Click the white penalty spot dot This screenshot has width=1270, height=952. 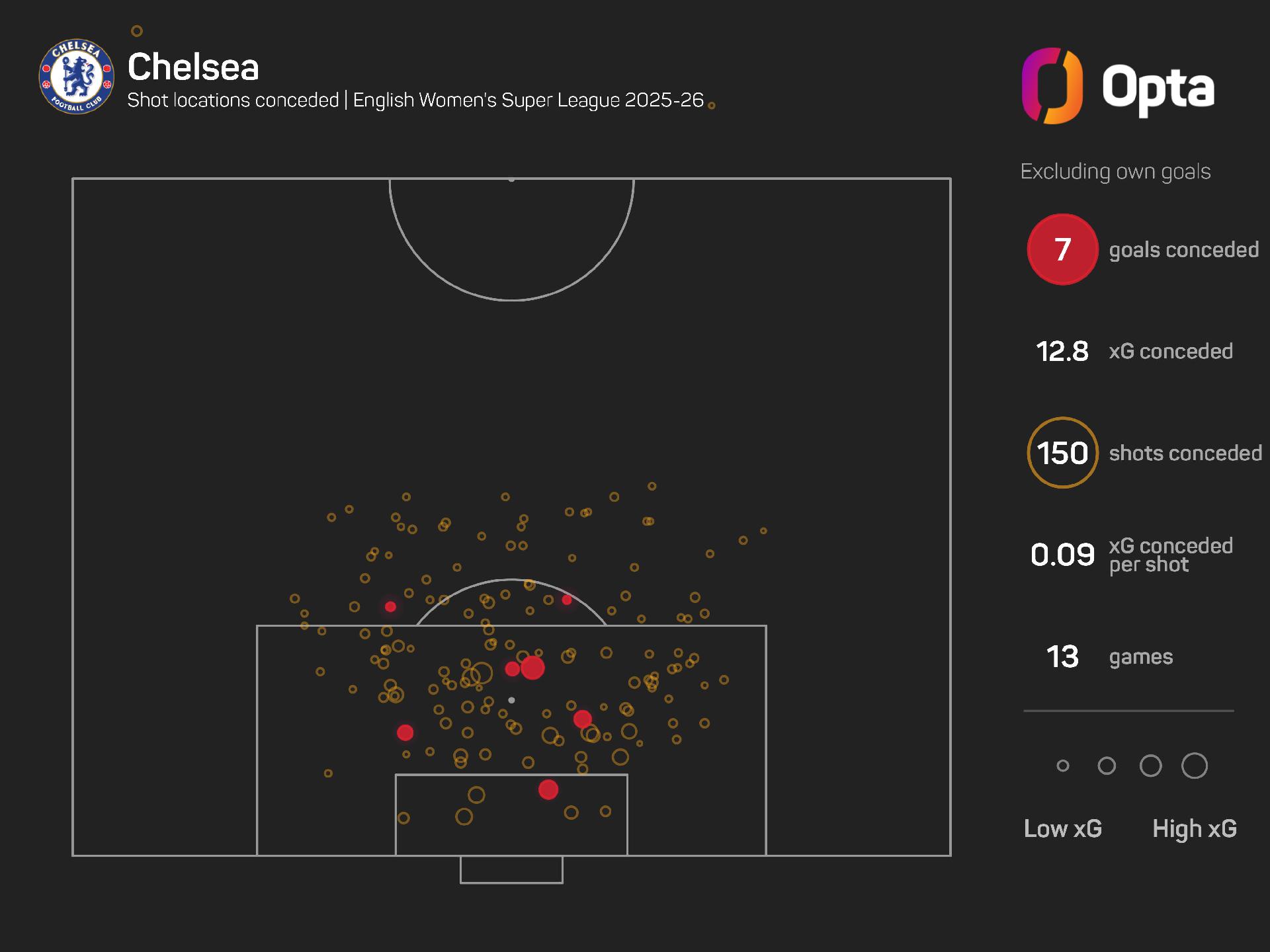click(x=511, y=700)
